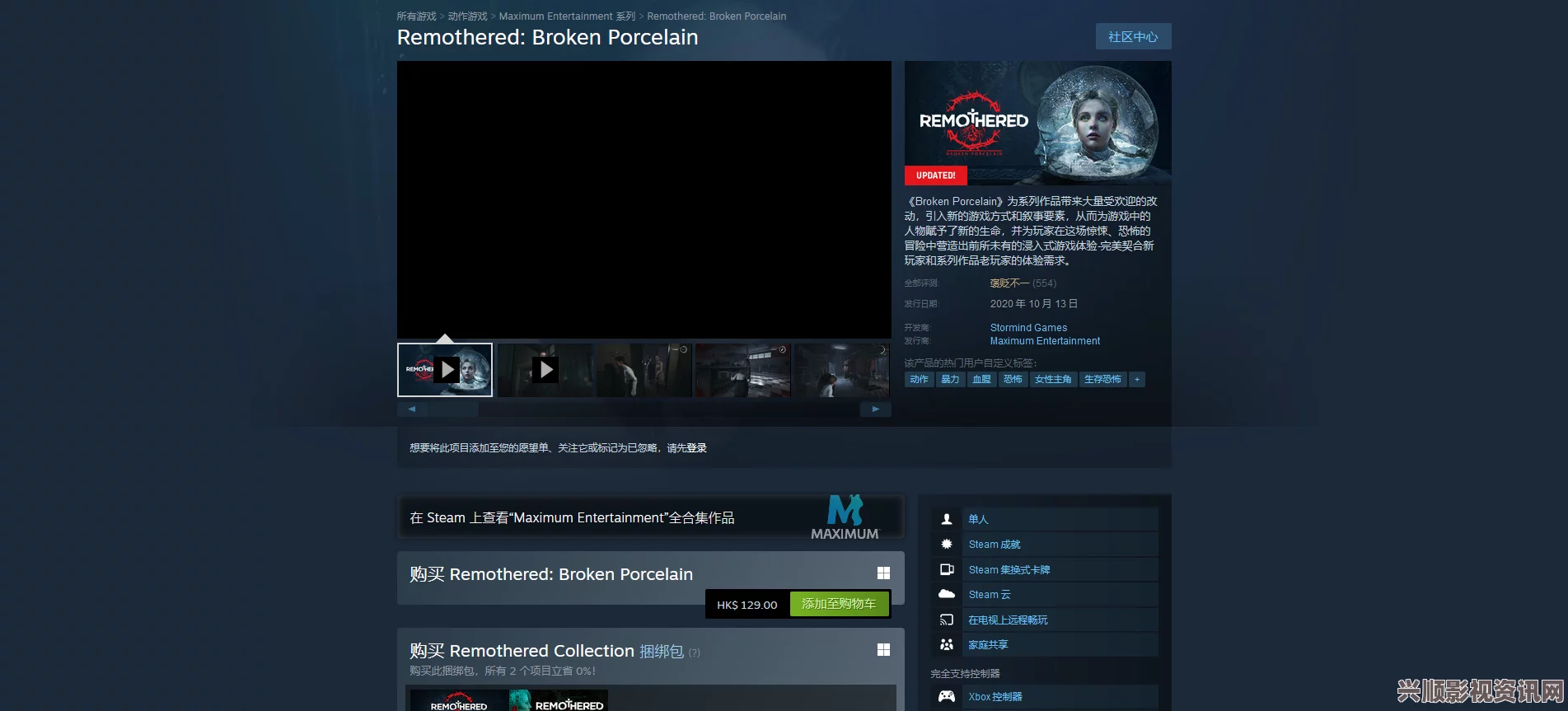Select the 血腥 tag
Screen dimensions: 1568x711
tap(981, 379)
